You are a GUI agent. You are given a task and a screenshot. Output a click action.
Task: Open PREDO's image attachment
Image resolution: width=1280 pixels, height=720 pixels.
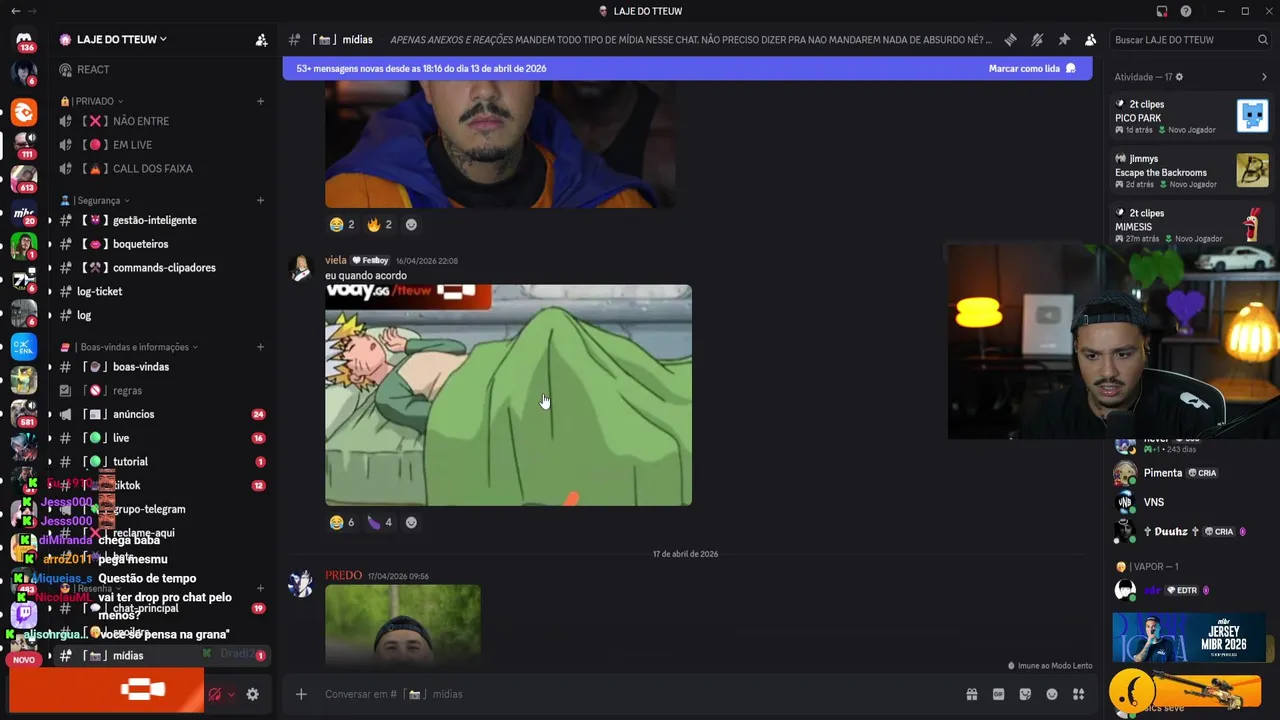[402, 626]
